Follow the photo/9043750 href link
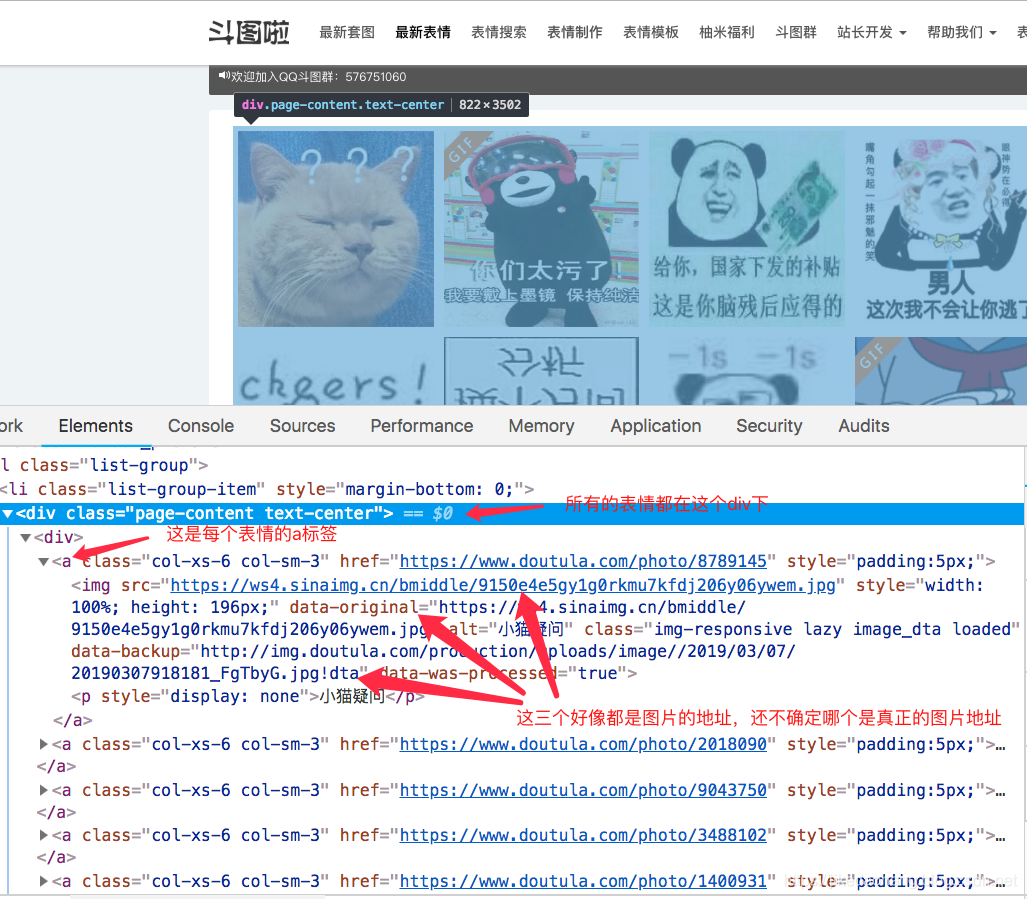 (x=583, y=790)
